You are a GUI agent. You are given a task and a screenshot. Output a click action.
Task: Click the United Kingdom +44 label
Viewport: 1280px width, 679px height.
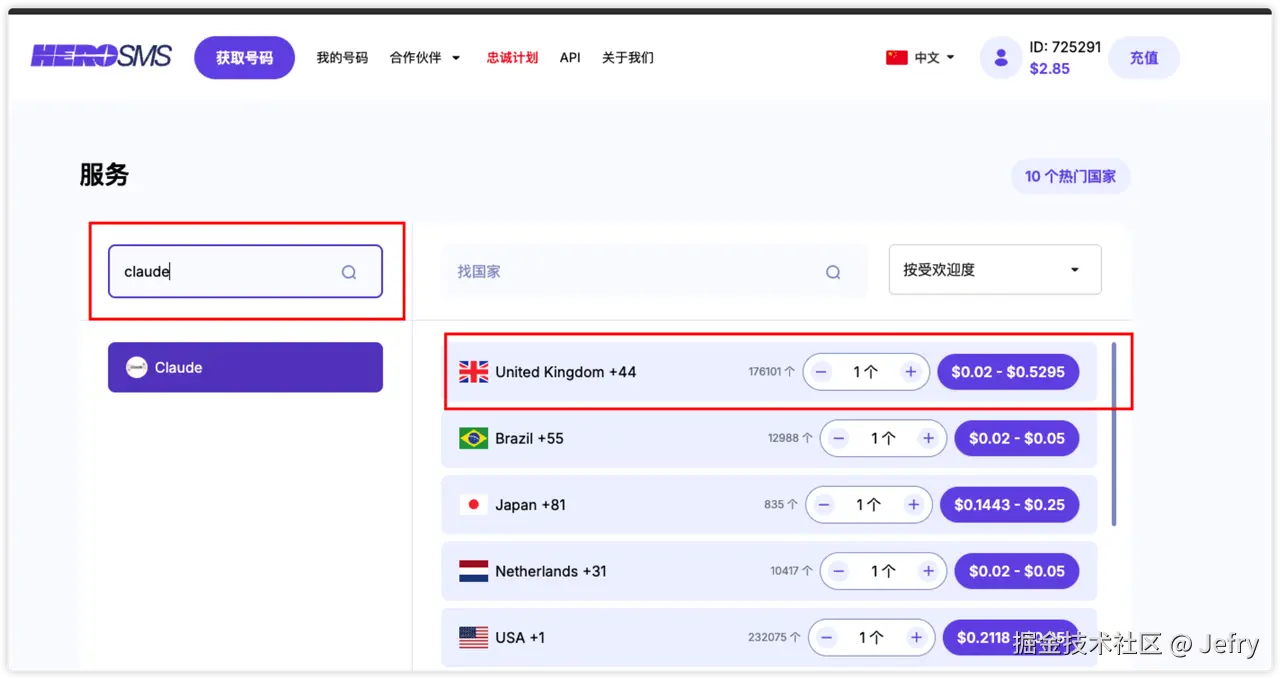[566, 372]
